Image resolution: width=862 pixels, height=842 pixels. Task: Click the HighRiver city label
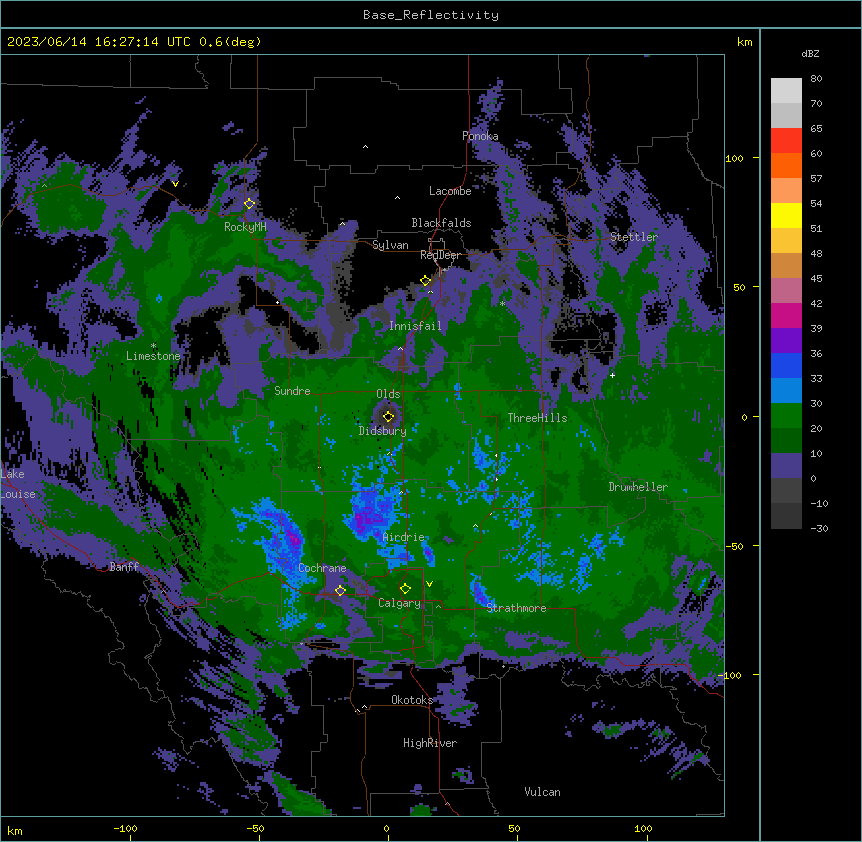point(430,743)
